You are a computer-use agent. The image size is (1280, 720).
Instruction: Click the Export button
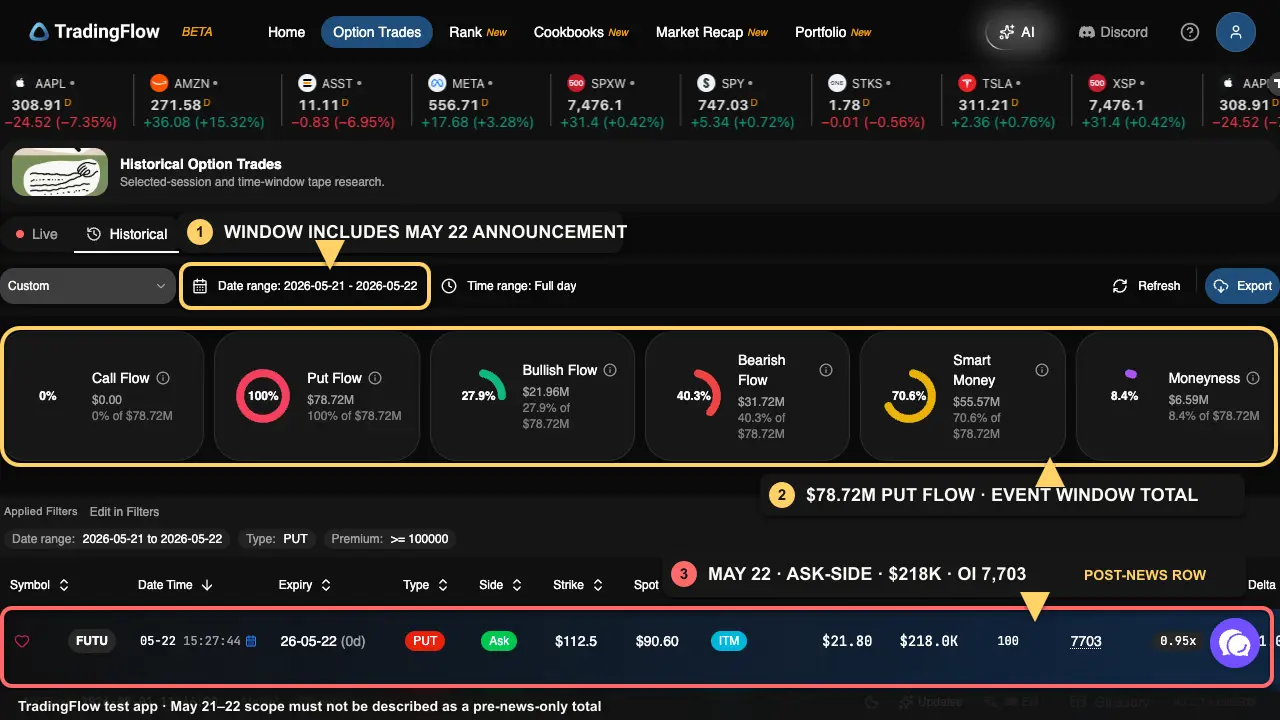tap(1242, 286)
